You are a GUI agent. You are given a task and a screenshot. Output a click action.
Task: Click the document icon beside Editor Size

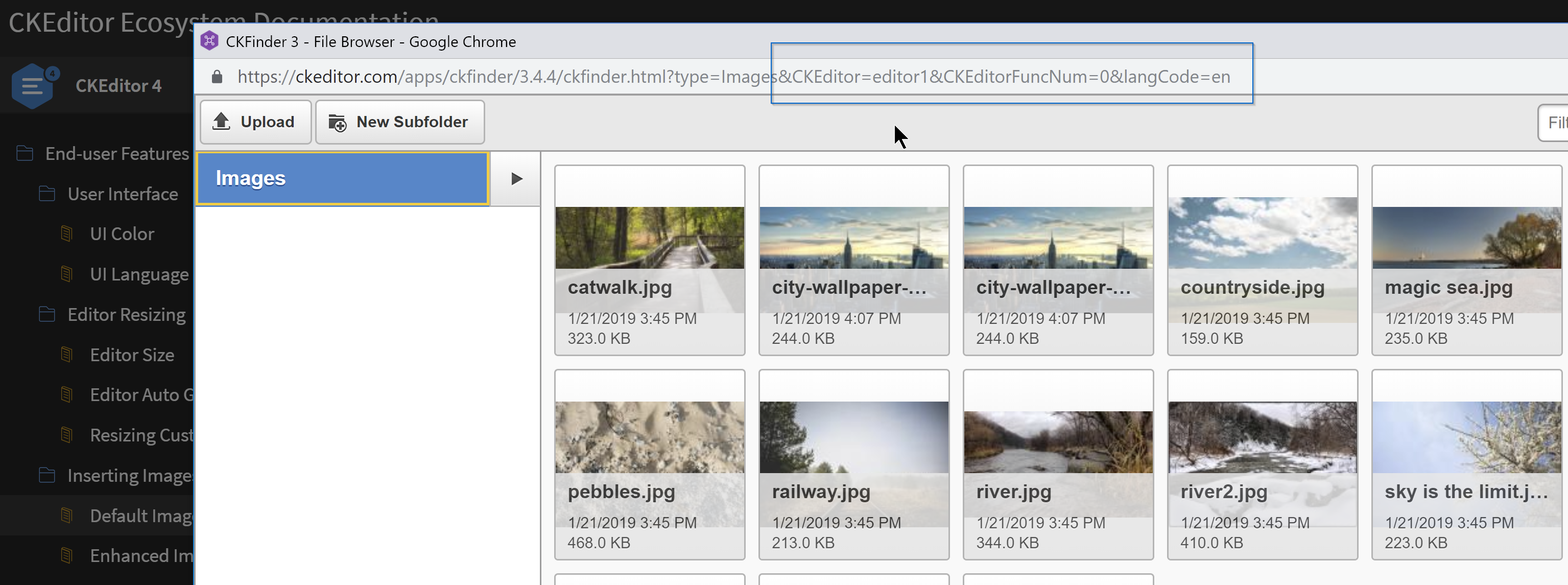pyautogui.click(x=67, y=354)
